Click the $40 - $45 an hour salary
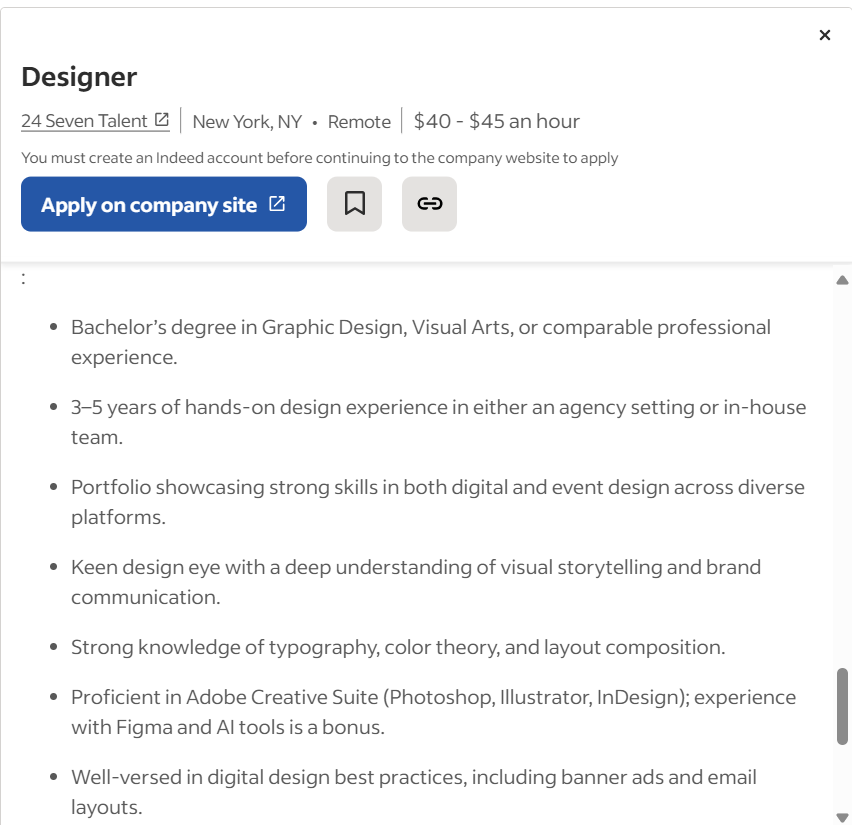852x825 pixels. pos(496,122)
